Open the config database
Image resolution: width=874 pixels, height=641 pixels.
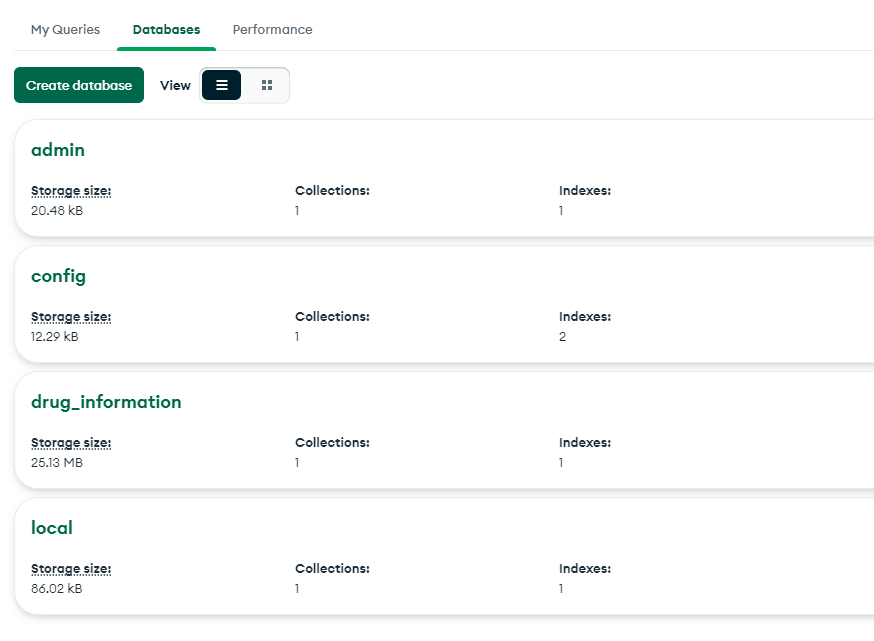coord(58,276)
